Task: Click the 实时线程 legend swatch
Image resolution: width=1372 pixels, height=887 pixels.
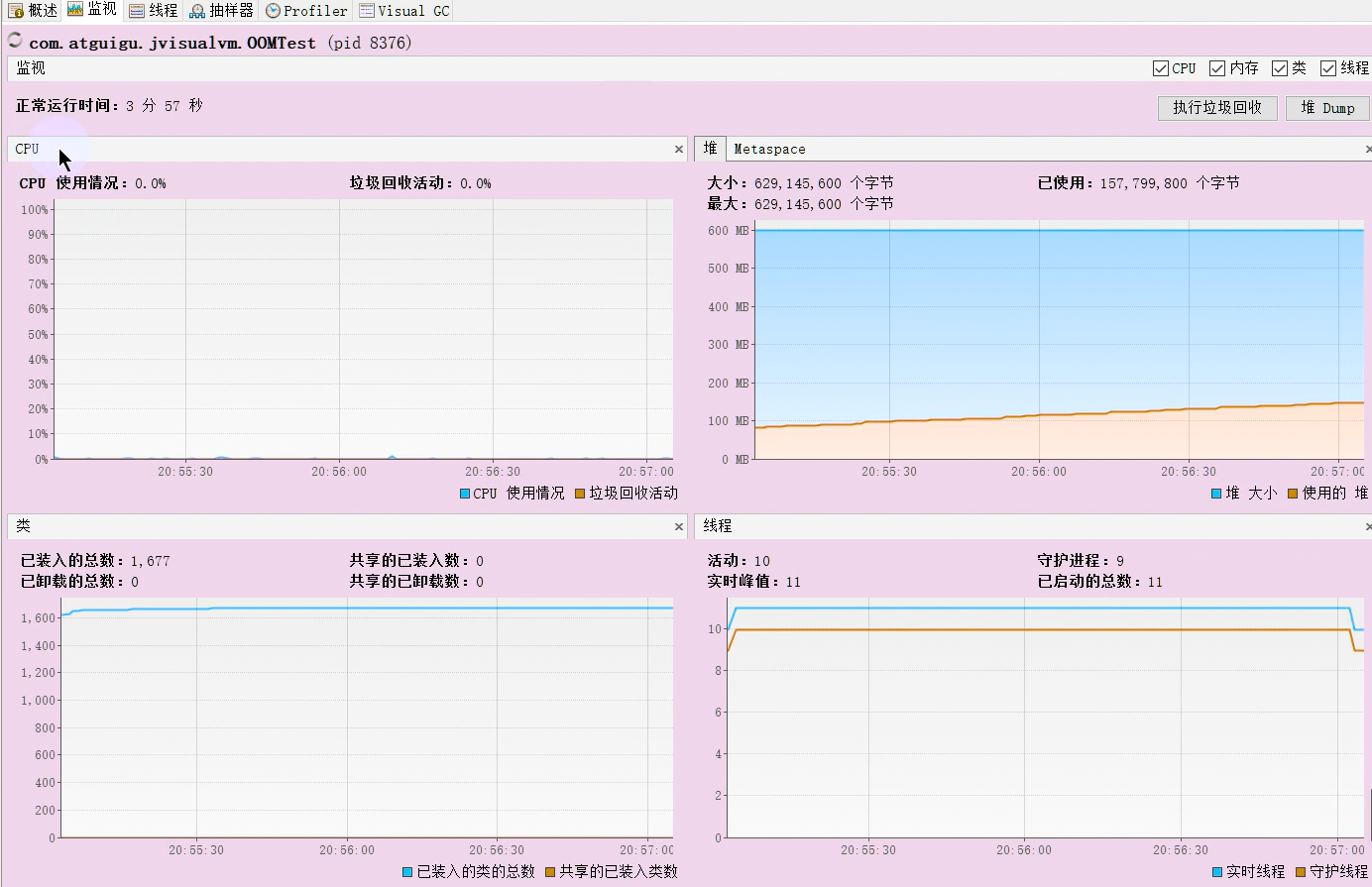Action: 1217,872
